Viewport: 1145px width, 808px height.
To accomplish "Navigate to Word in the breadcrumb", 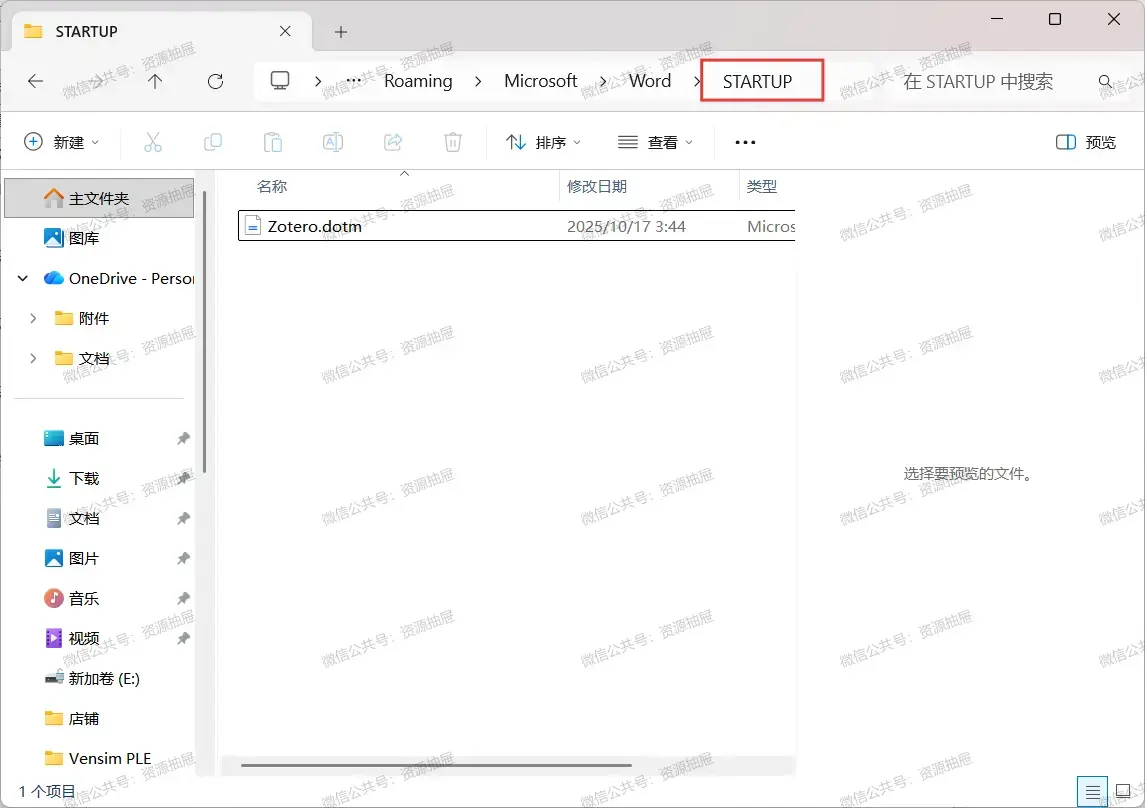I will 650,81.
